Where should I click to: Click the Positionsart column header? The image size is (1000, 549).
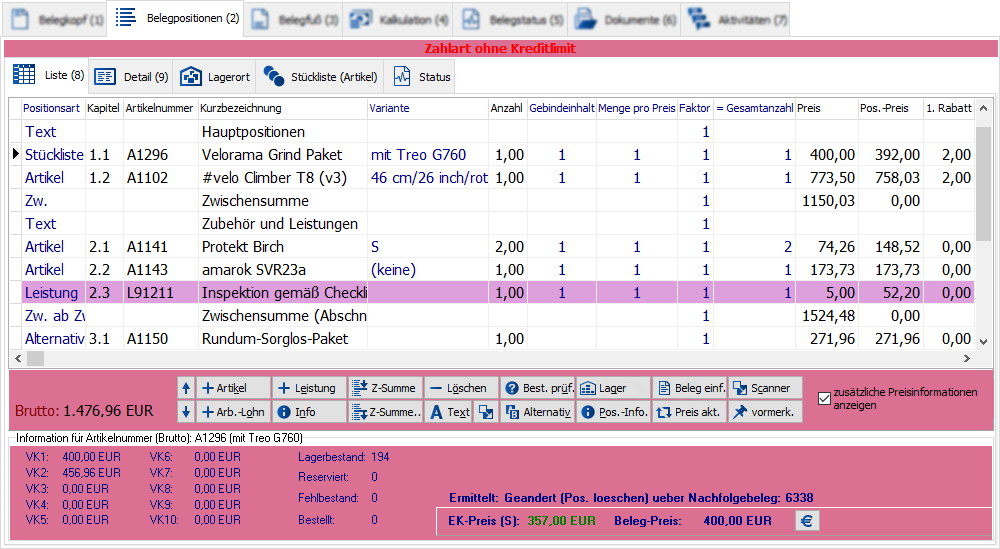[53, 108]
